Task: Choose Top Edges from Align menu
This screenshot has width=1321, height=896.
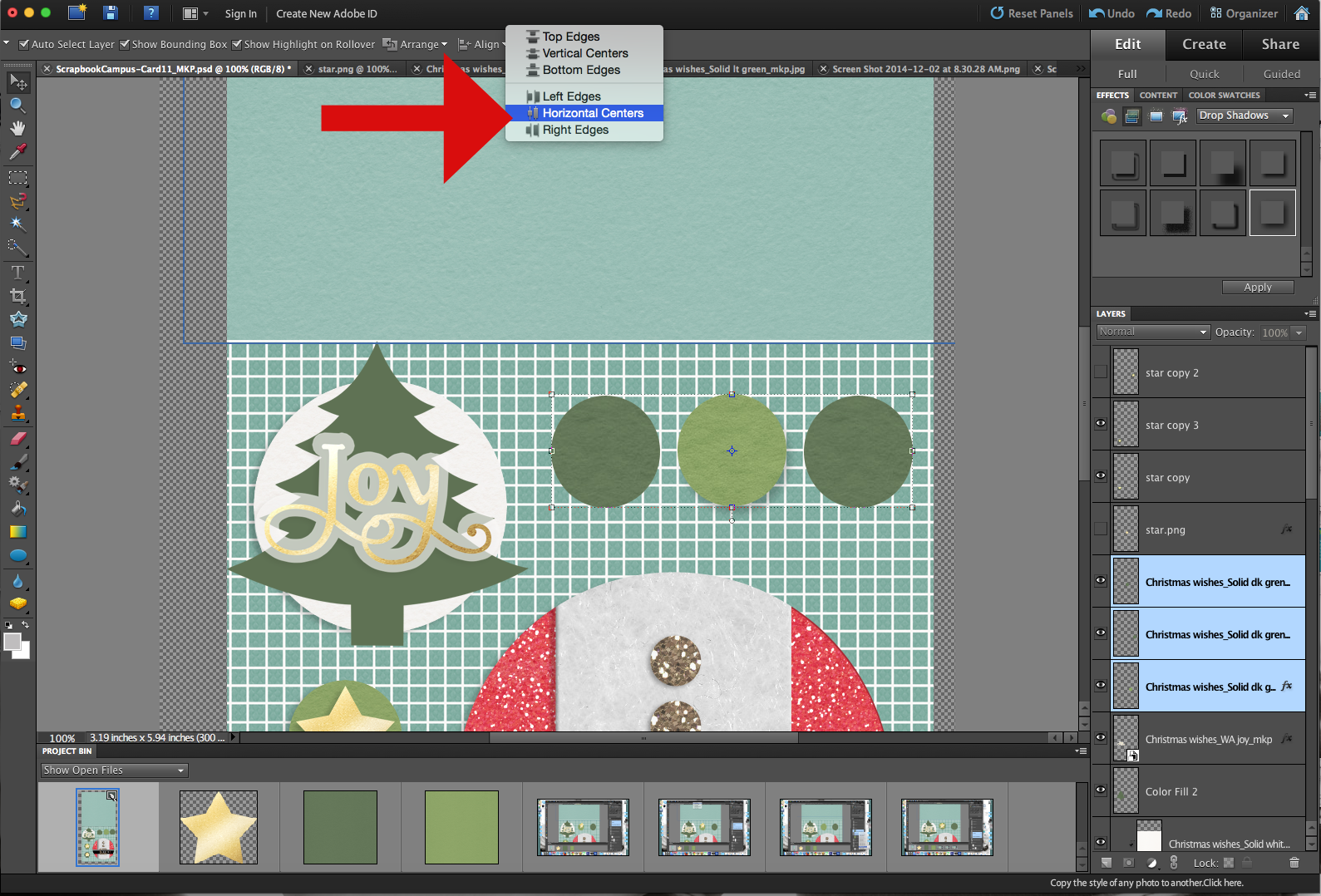Action: tap(584, 37)
